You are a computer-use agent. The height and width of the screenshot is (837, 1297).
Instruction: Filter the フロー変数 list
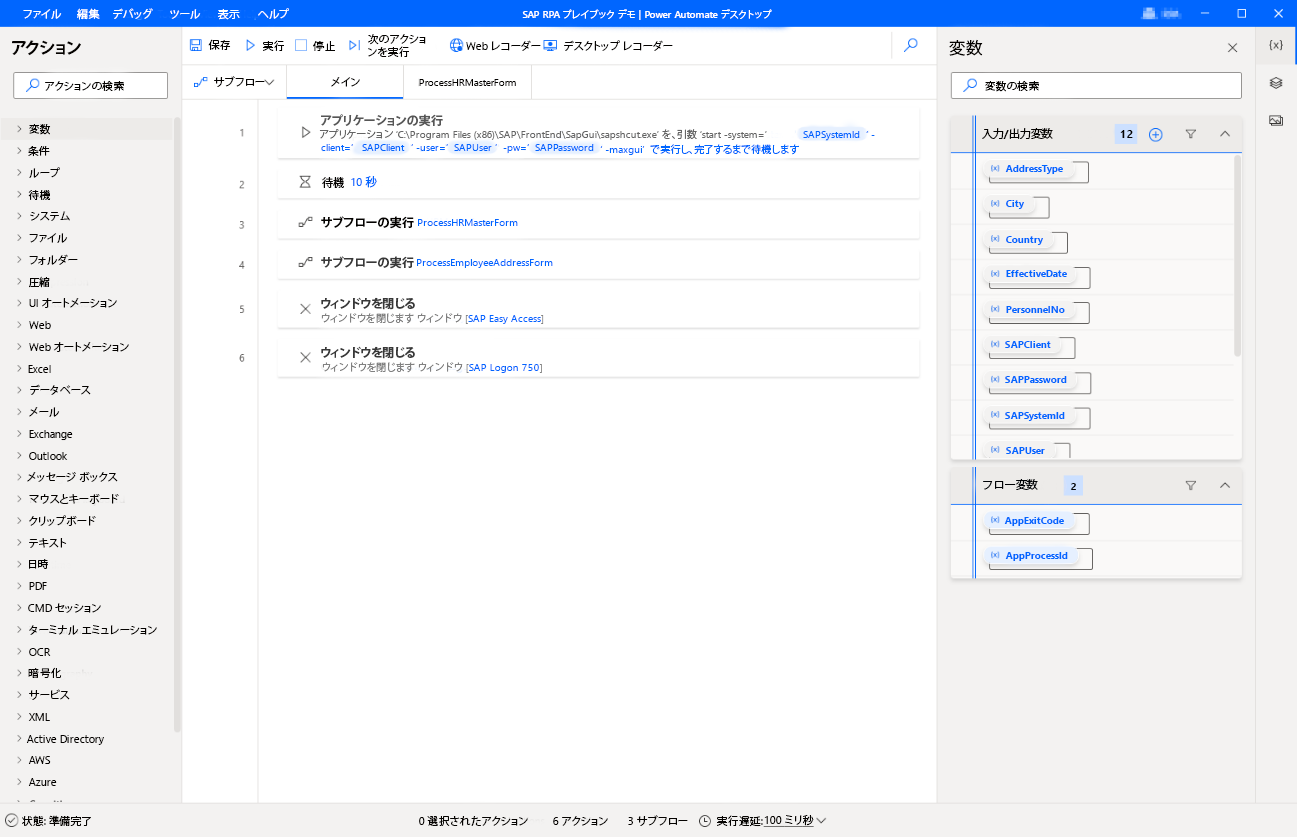point(1191,485)
